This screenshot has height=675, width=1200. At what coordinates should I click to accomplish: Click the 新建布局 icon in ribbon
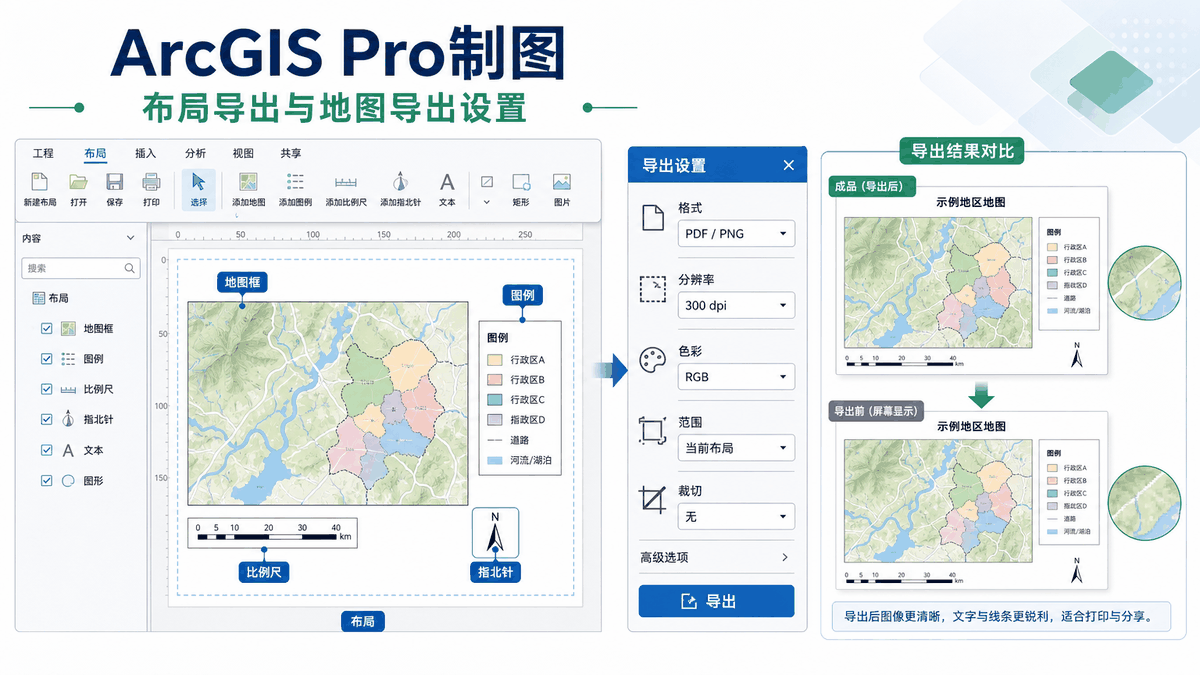pos(39,182)
